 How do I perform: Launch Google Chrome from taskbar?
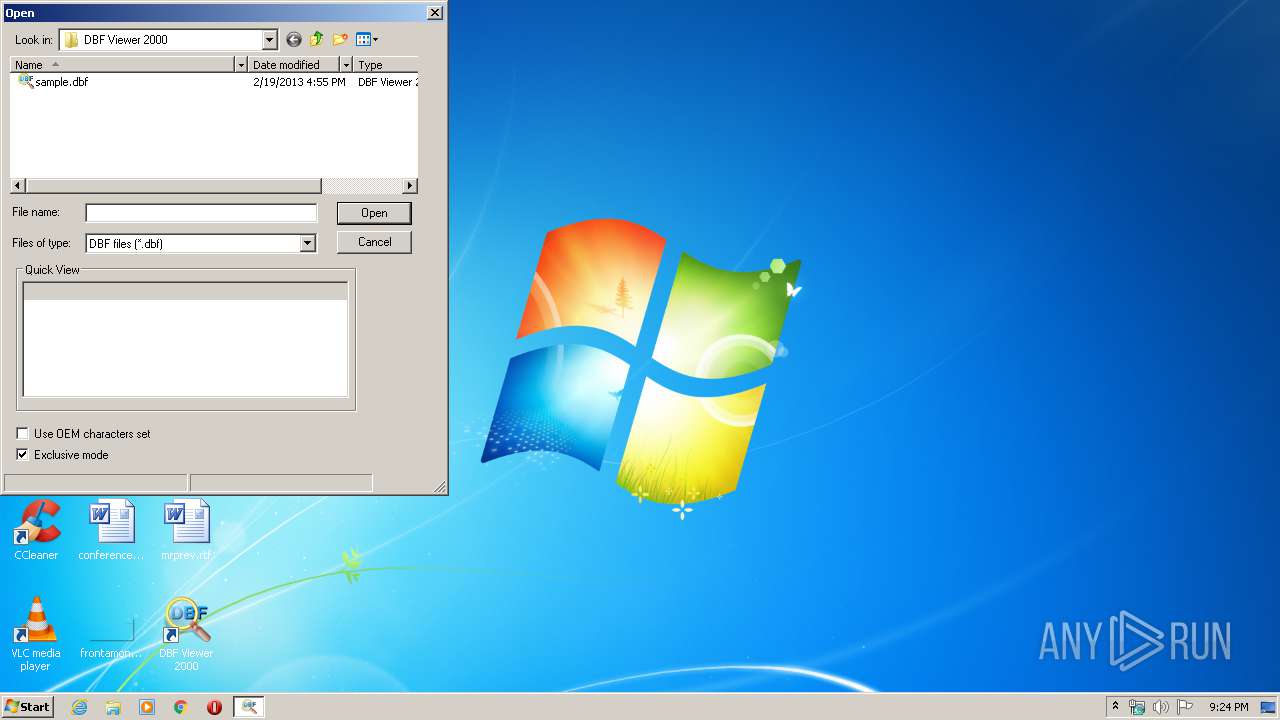point(180,707)
